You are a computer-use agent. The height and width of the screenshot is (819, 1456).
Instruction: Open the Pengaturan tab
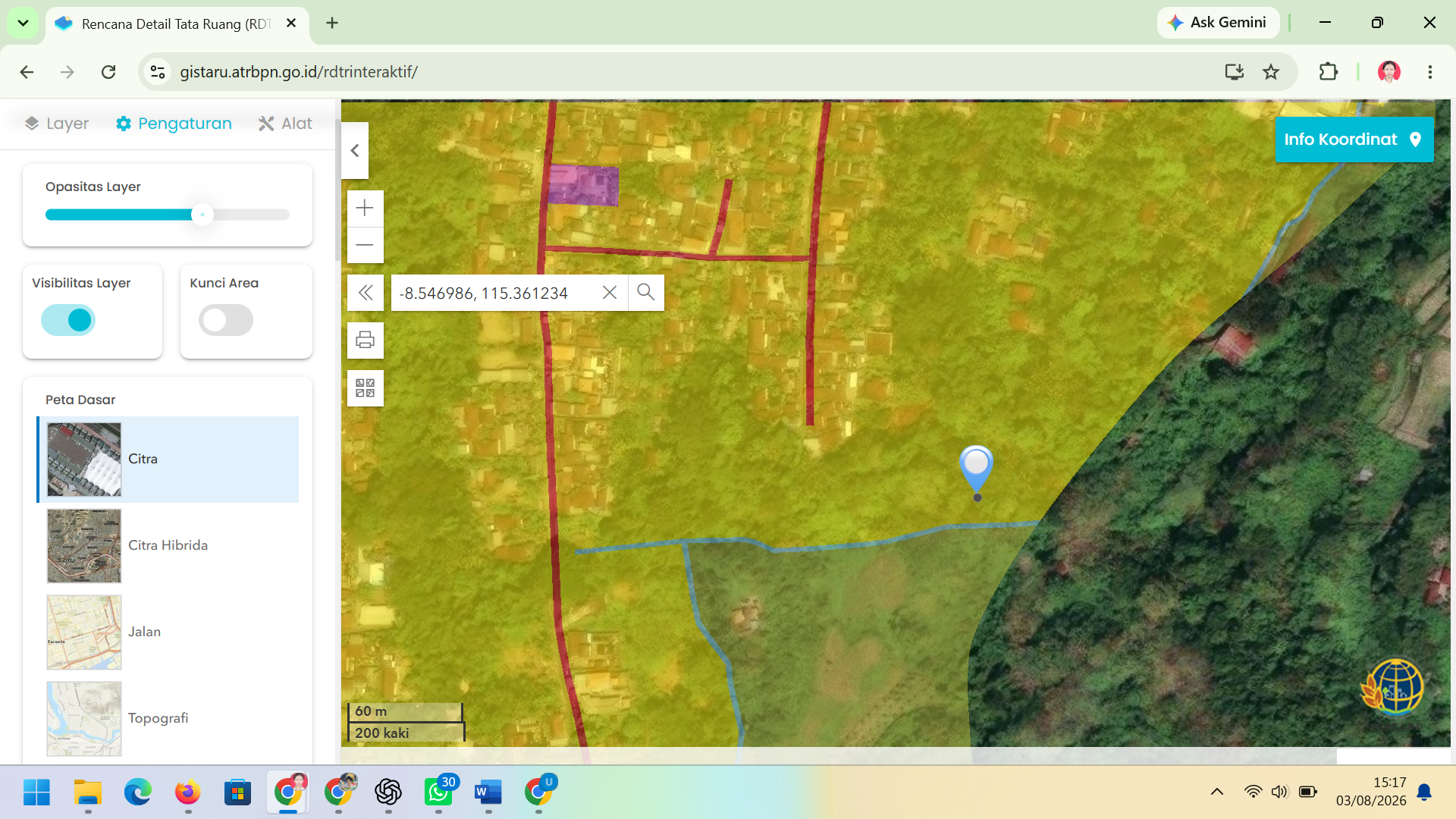click(174, 124)
